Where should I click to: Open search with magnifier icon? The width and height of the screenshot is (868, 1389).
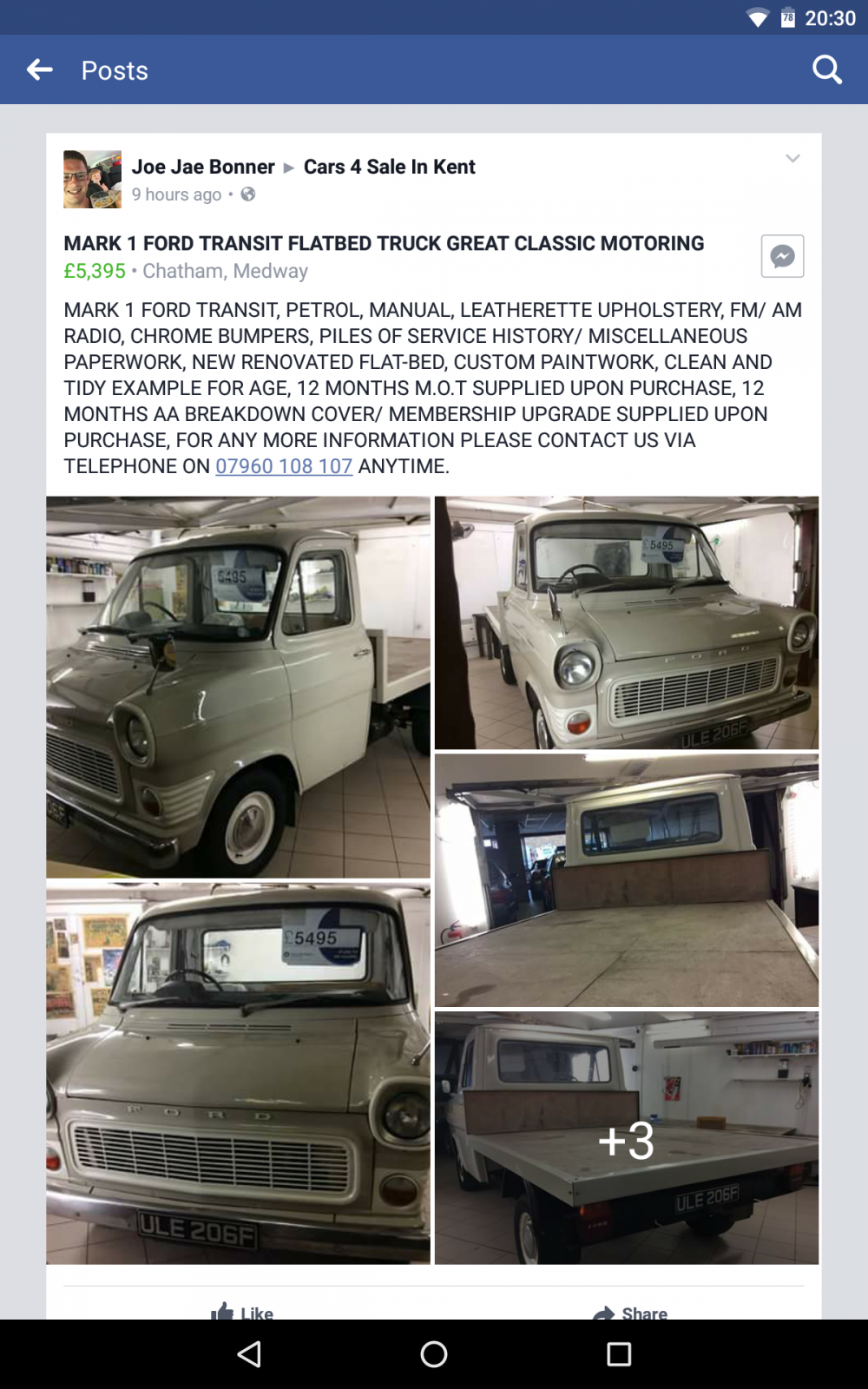click(x=827, y=70)
